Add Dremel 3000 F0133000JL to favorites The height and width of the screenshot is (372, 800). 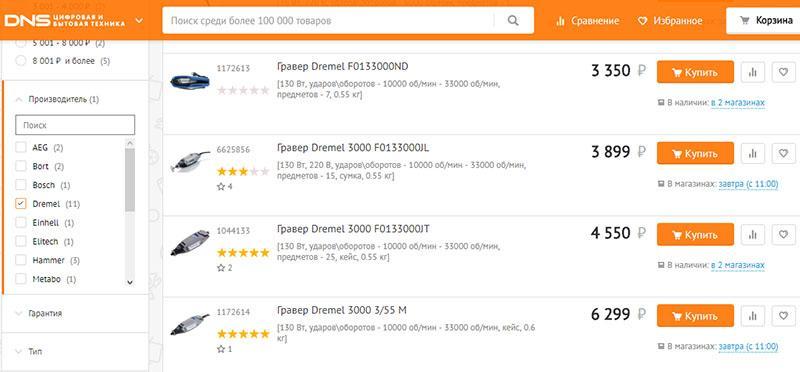(x=784, y=153)
